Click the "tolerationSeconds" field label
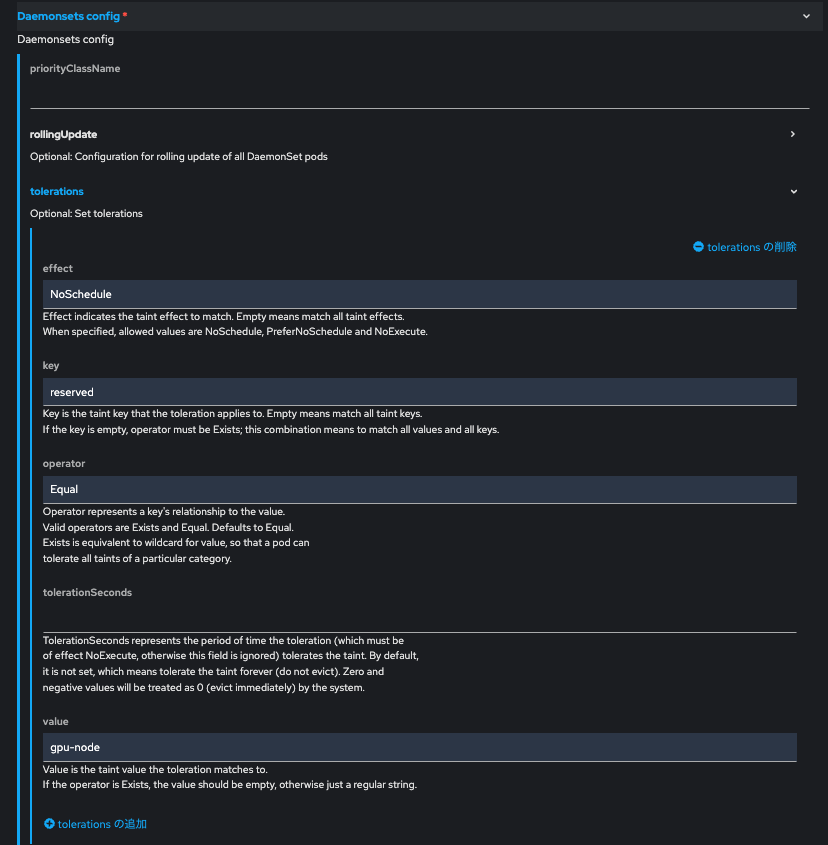Image resolution: width=828 pixels, height=845 pixels. [x=87, y=592]
